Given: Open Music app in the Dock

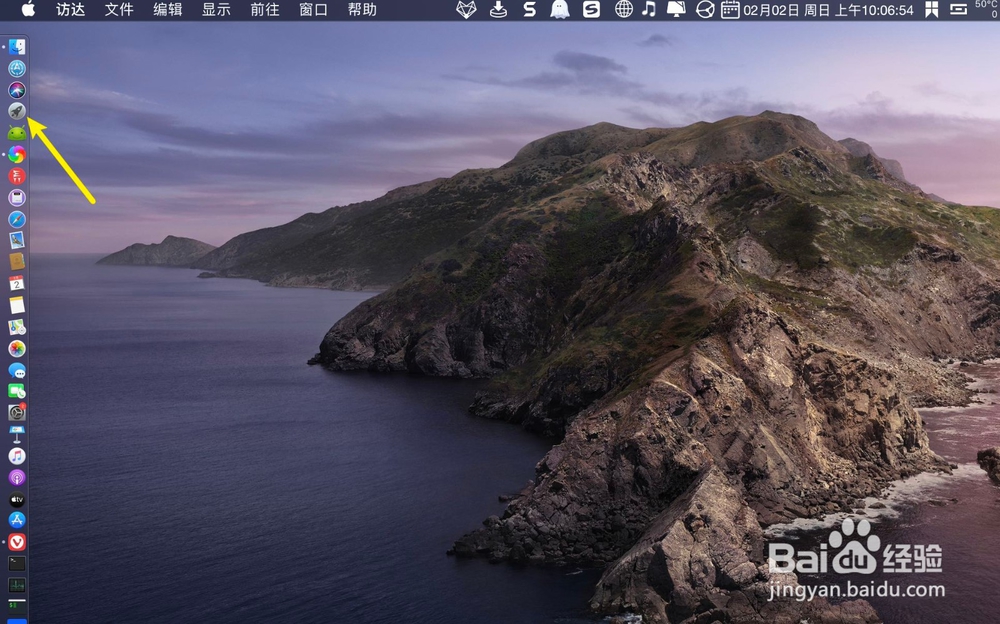Looking at the screenshot, I should point(17,456).
